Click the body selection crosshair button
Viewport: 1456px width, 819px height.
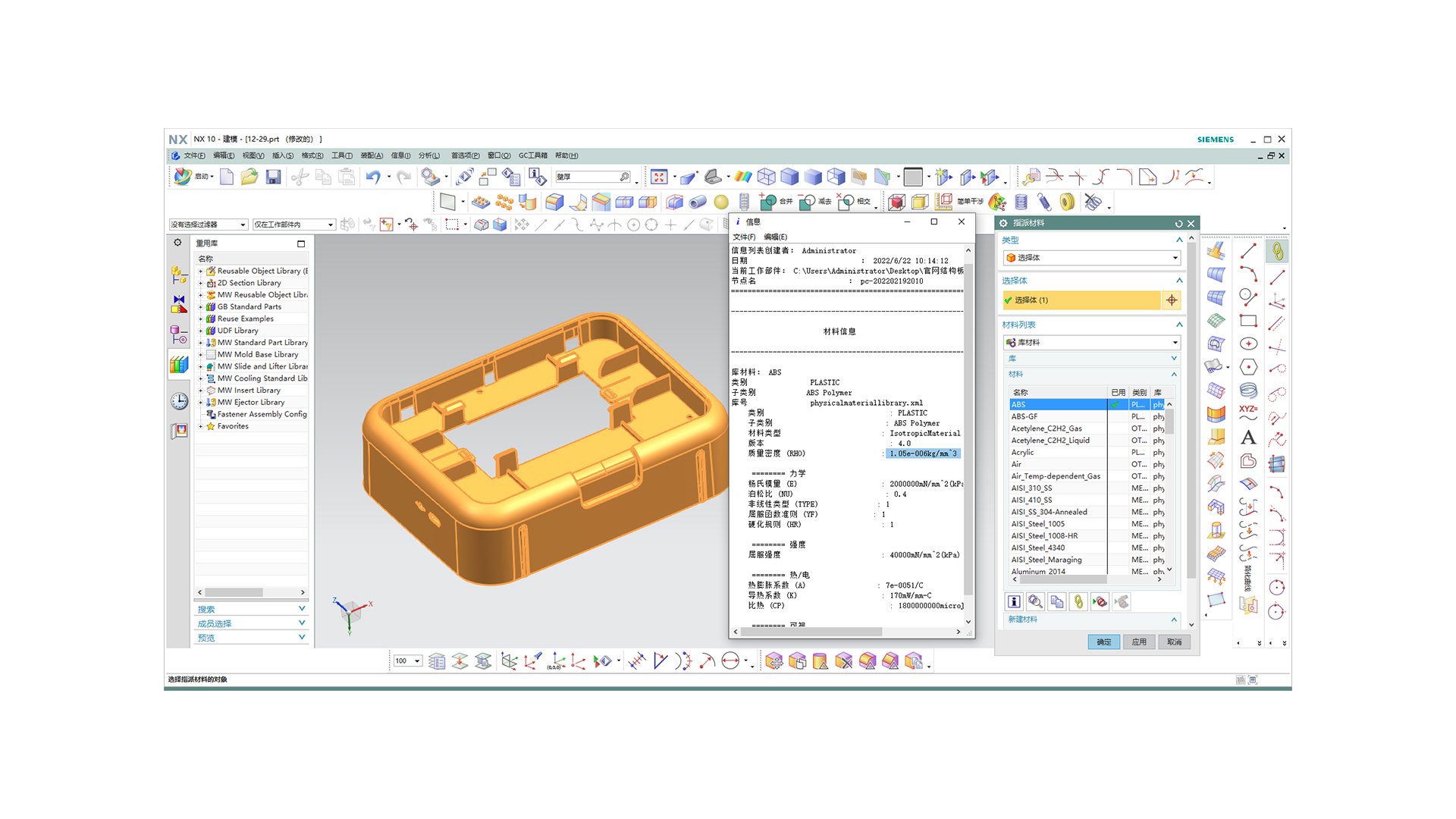(1172, 300)
